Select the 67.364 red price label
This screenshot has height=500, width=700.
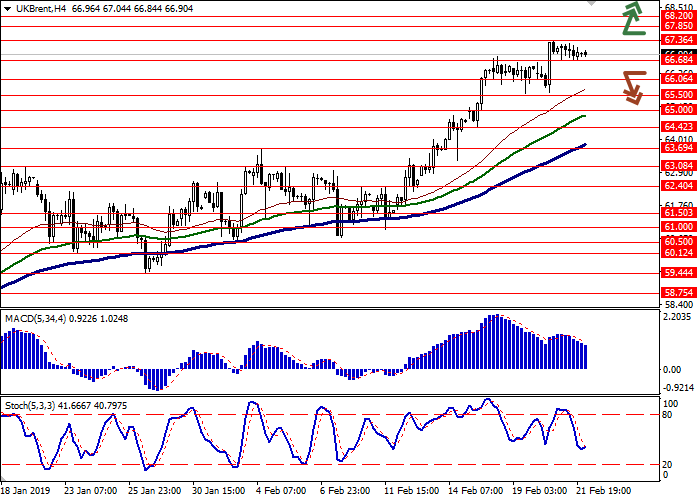pyautogui.click(x=678, y=41)
